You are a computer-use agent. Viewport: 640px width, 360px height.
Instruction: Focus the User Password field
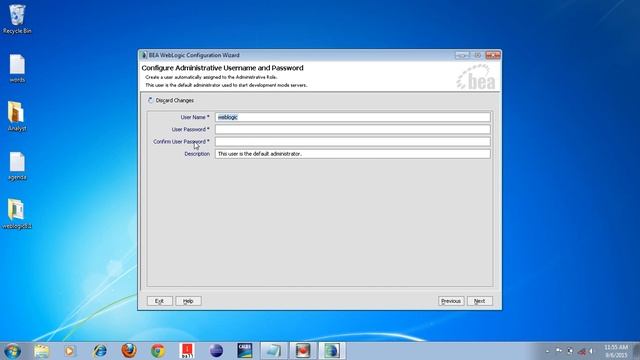tap(353, 129)
